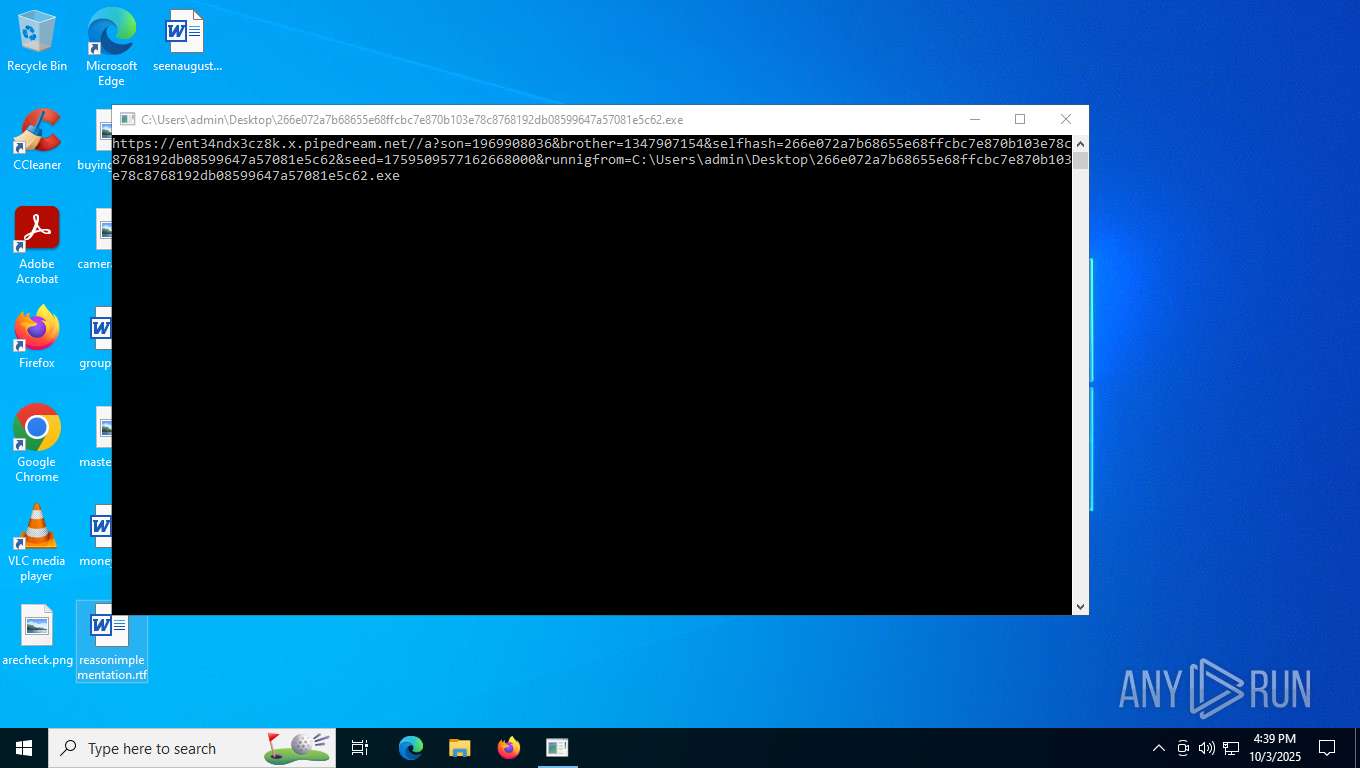
Task: Open Edge from the taskbar
Action: click(x=411, y=748)
